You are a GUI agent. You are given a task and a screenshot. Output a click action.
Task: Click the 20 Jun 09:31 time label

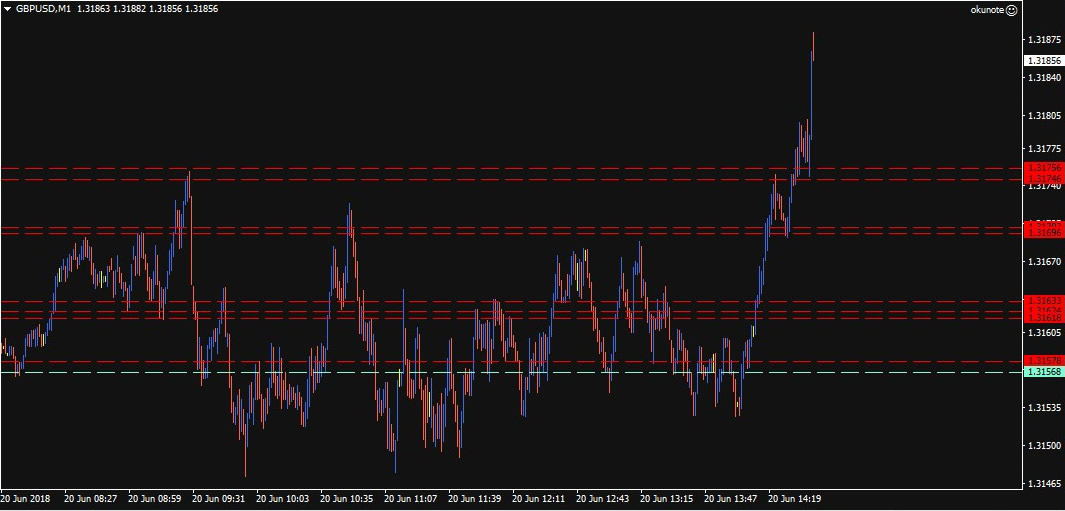(x=219, y=498)
